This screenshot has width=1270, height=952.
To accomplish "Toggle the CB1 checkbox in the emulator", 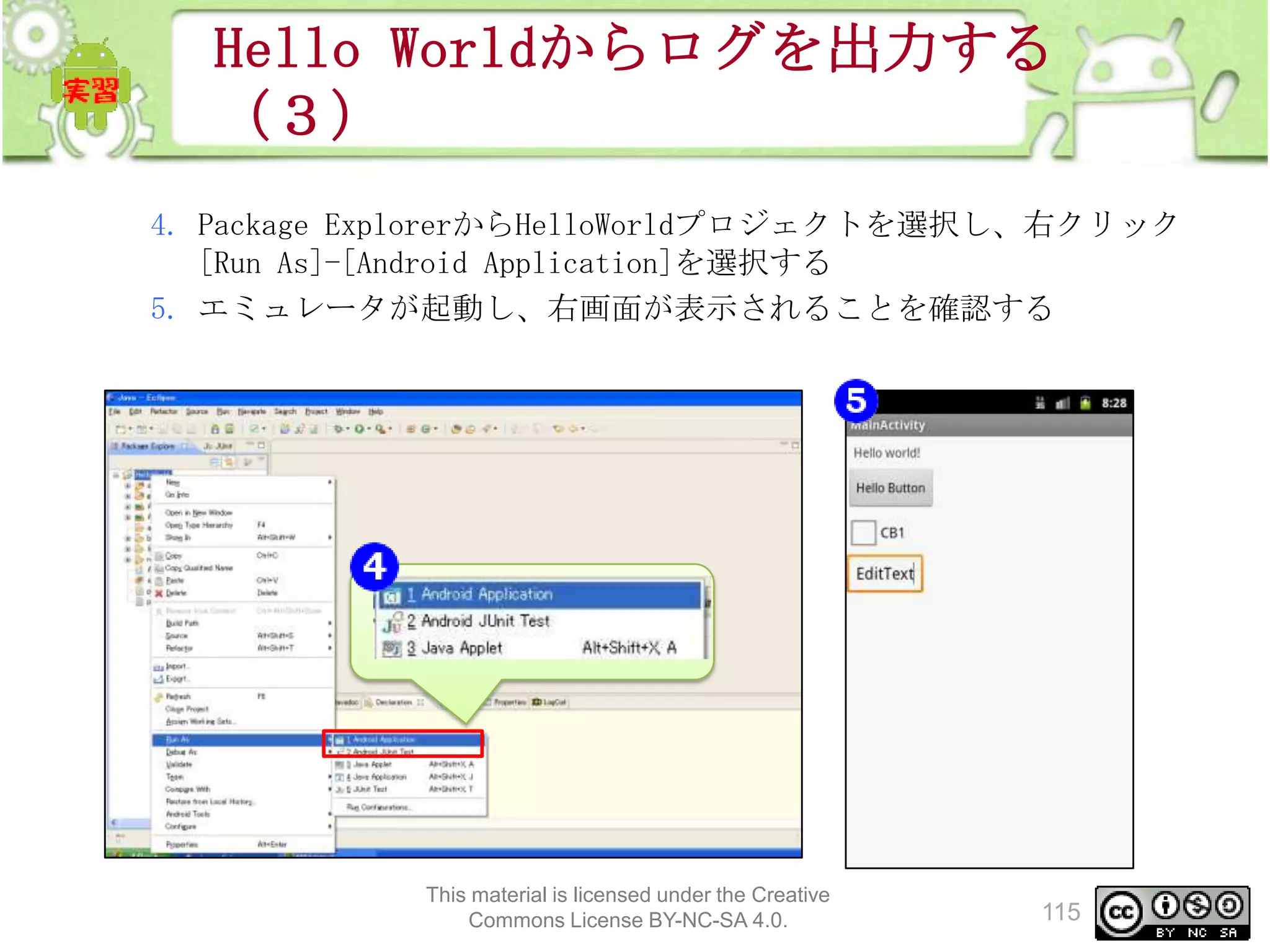I will pyautogui.click(x=863, y=532).
